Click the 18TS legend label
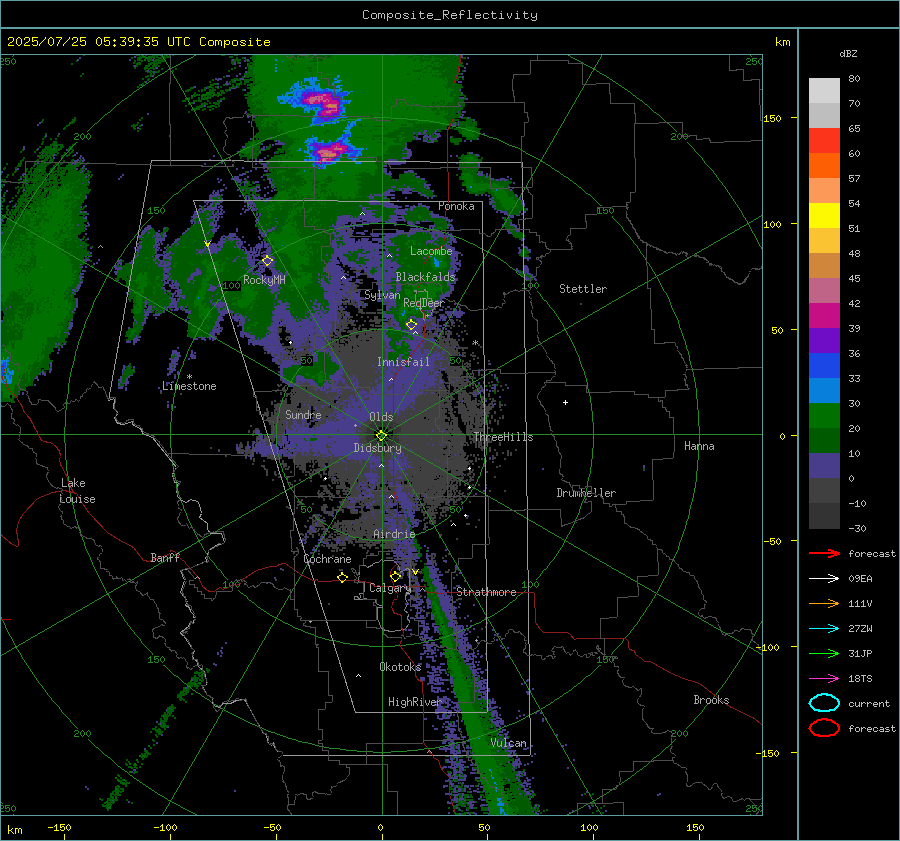 860,679
